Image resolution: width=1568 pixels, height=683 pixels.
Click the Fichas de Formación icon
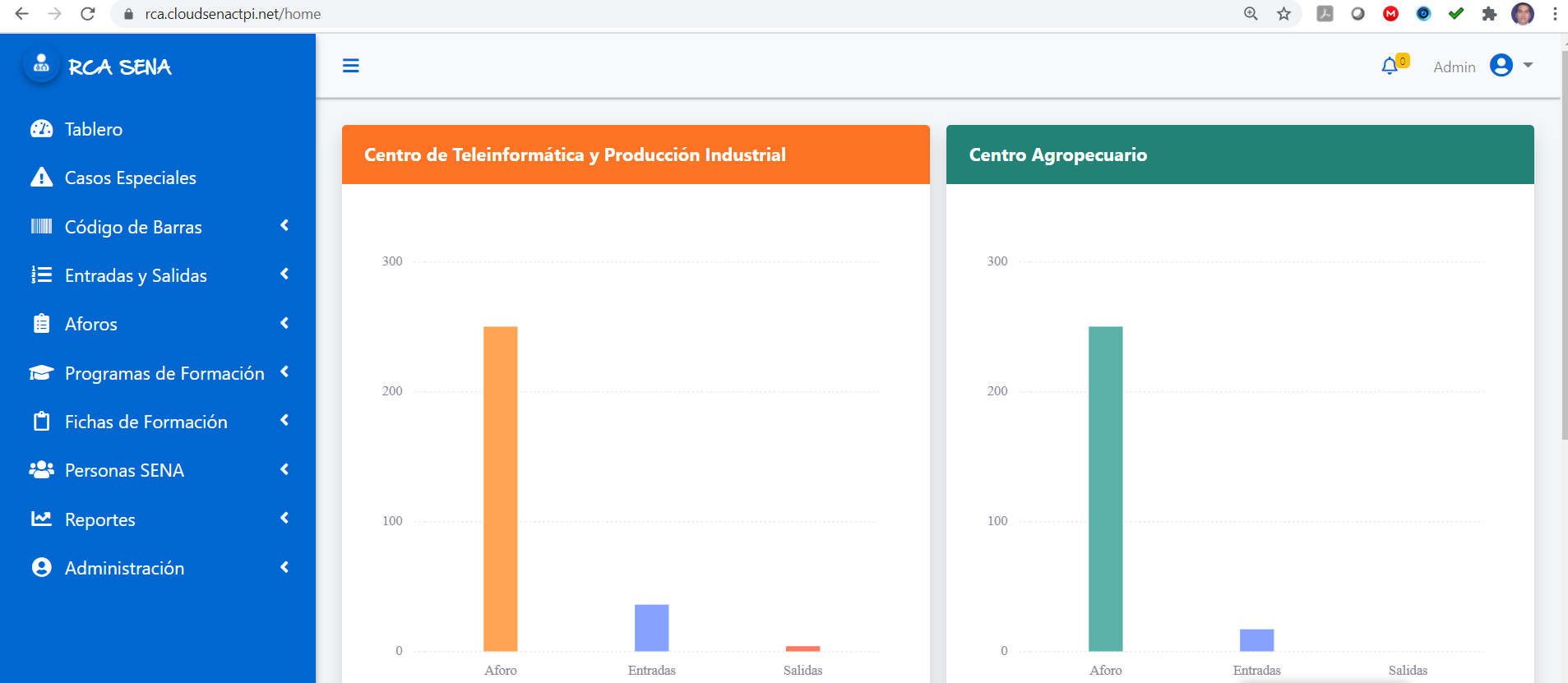41,422
